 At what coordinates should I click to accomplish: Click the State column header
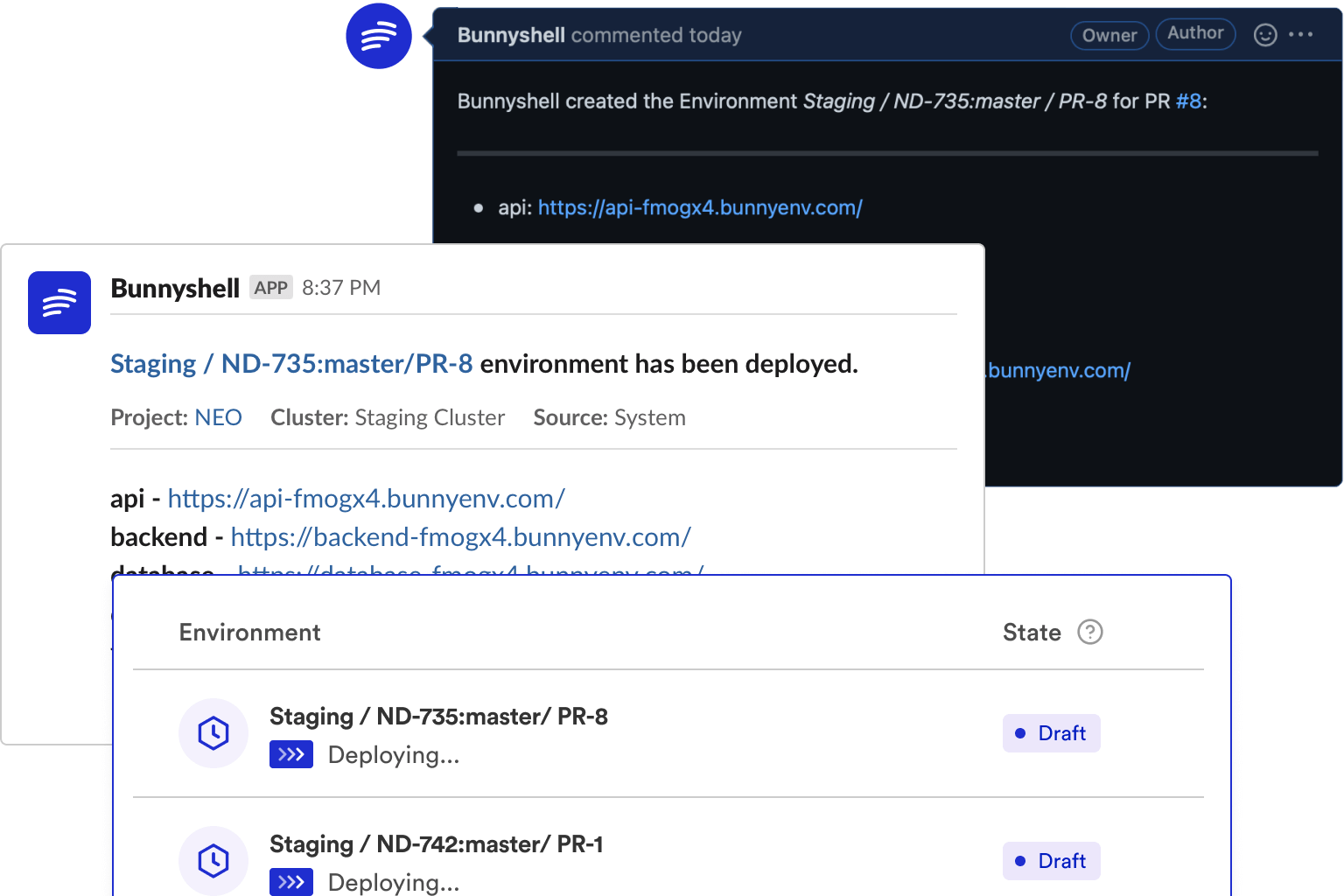[x=1032, y=633]
